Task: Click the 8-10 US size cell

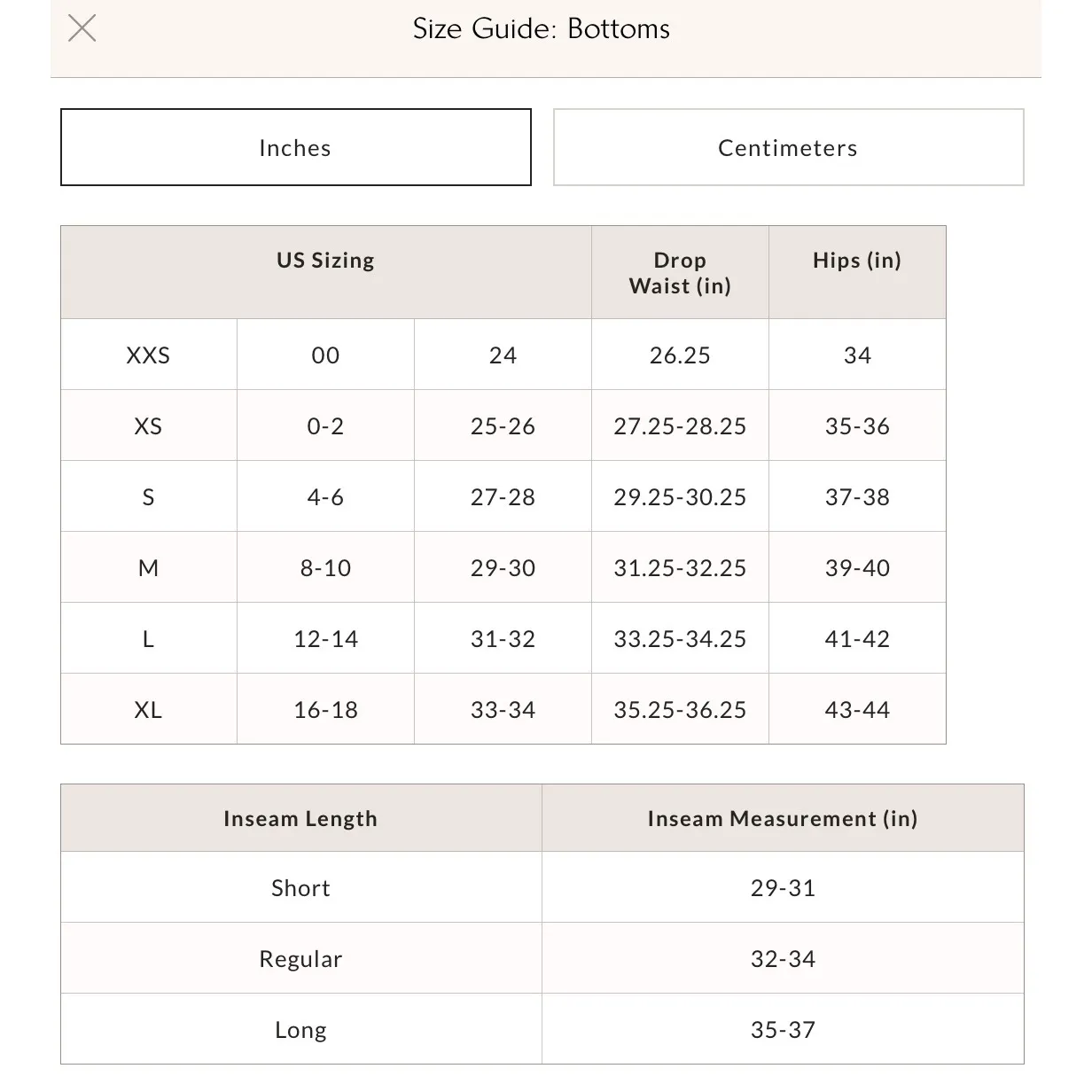Action: (325, 567)
